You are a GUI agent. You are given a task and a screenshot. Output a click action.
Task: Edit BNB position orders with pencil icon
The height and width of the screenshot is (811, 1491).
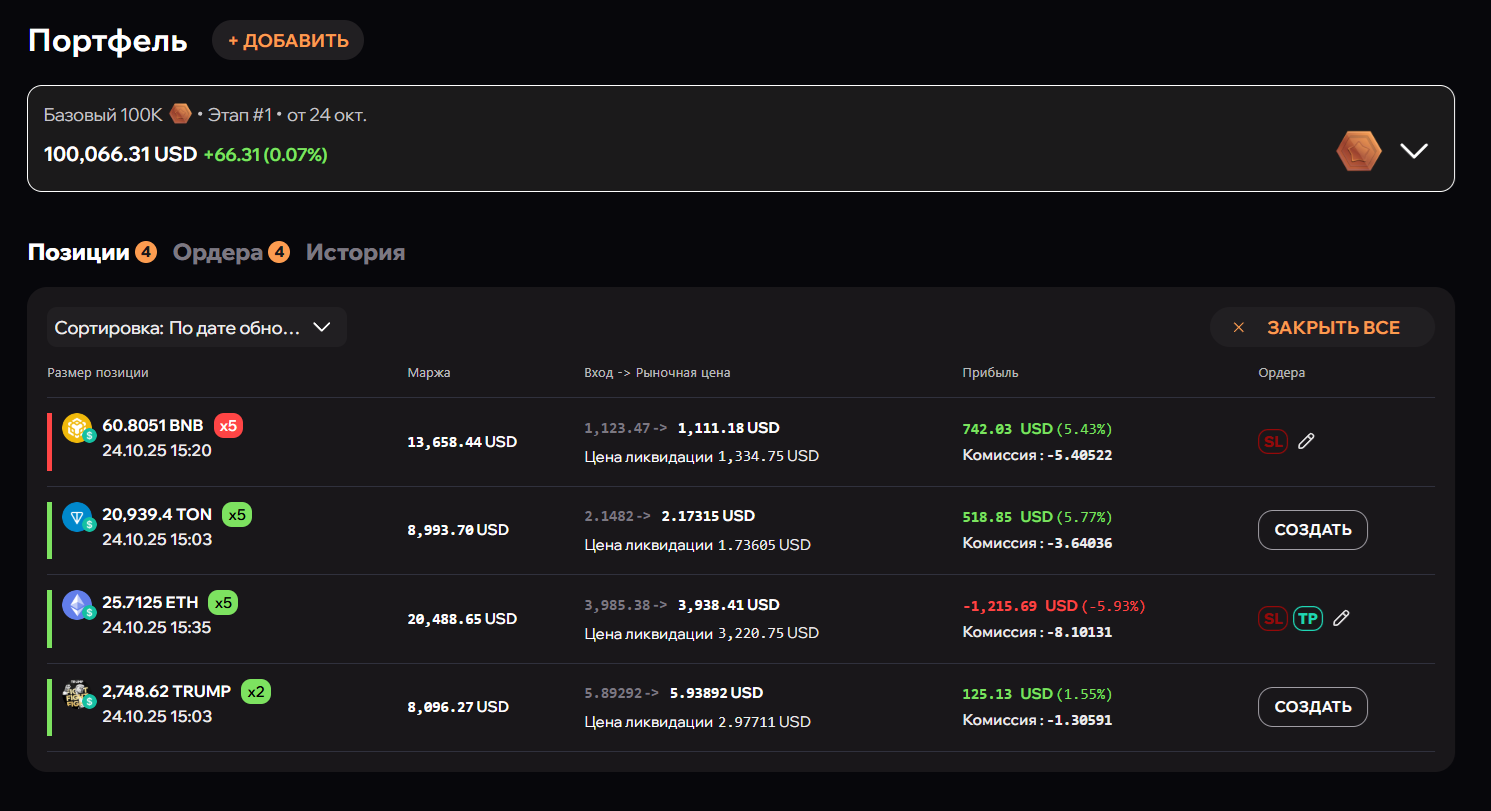tap(1306, 441)
